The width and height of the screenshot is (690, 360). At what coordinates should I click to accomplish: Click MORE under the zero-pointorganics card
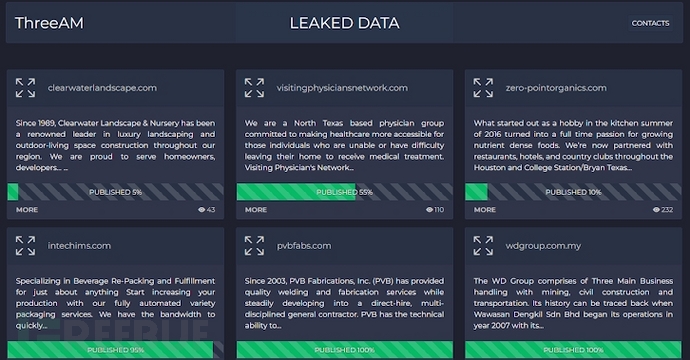pos(485,209)
